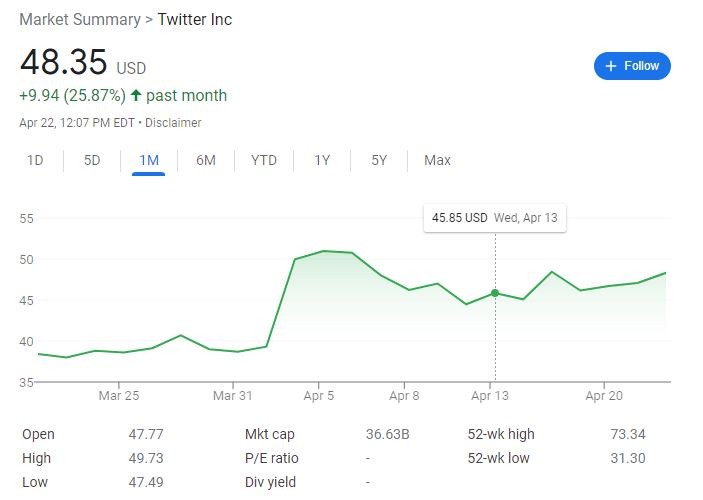
Task: Switch chart to YTD range
Action: pos(264,160)
